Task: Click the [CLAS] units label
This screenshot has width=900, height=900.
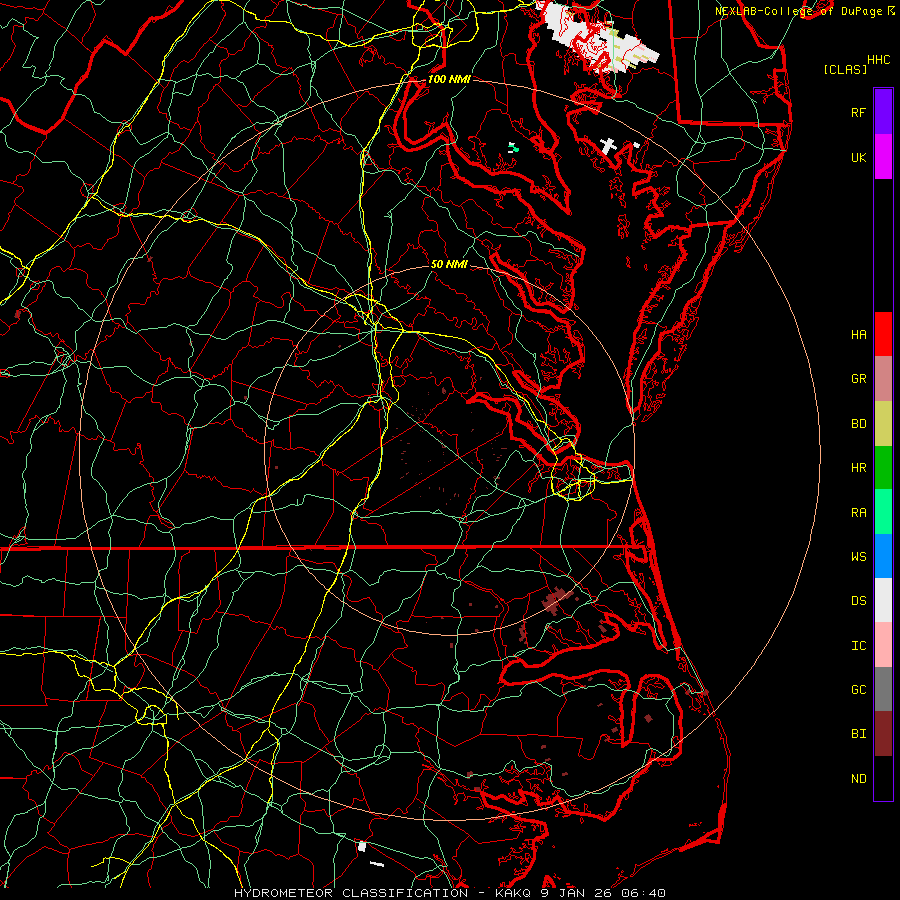Action: point(845,69)
